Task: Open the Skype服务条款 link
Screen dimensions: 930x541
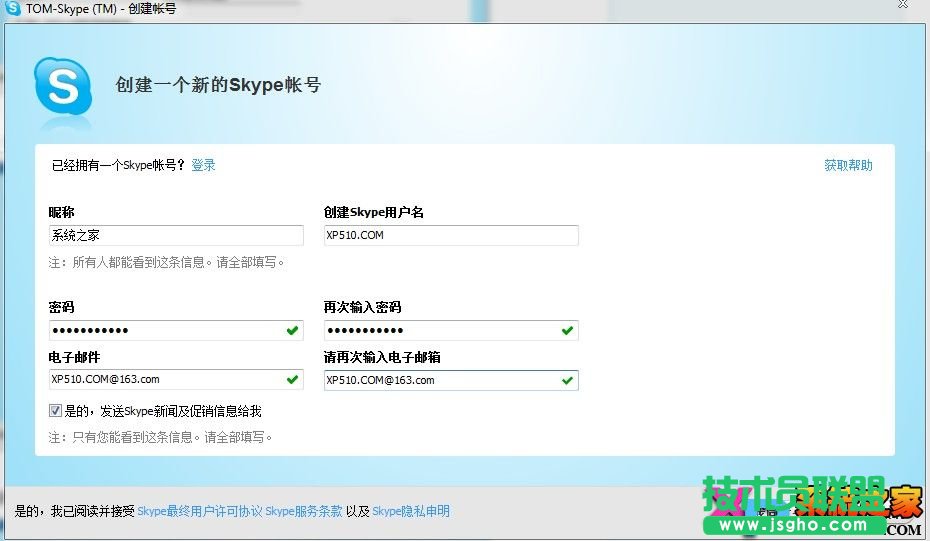Action: tap(303, 511)
